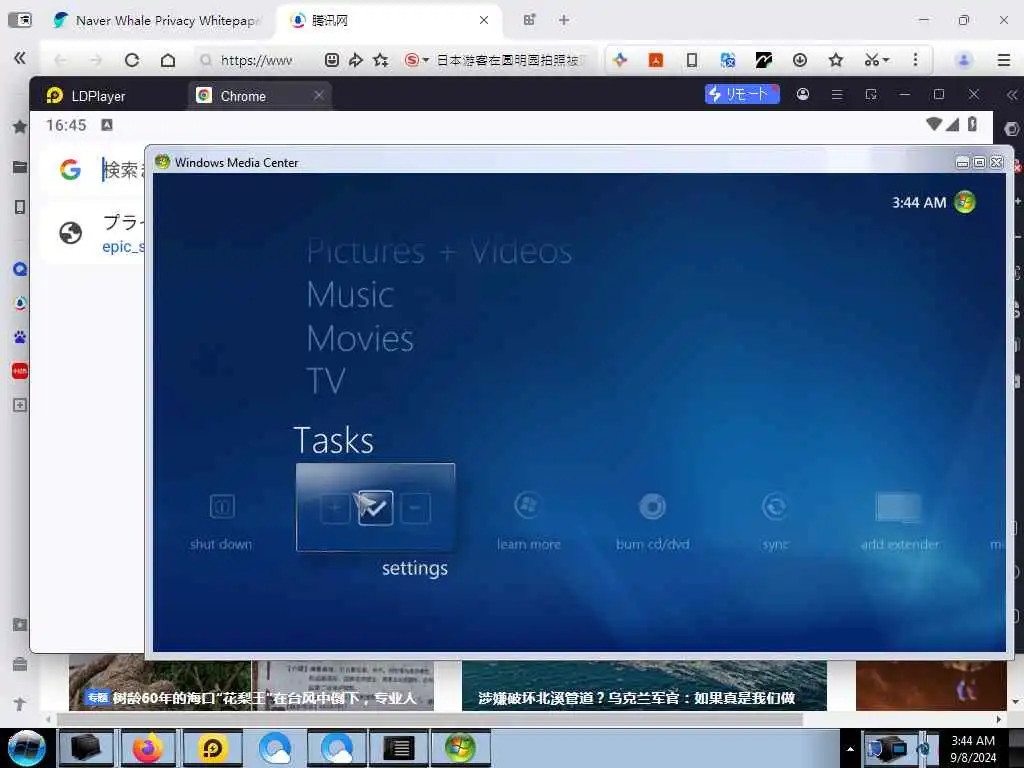Screen dimensions: 1024x768
Task: Go to the Whale browser home page
Action: [168, 60]
